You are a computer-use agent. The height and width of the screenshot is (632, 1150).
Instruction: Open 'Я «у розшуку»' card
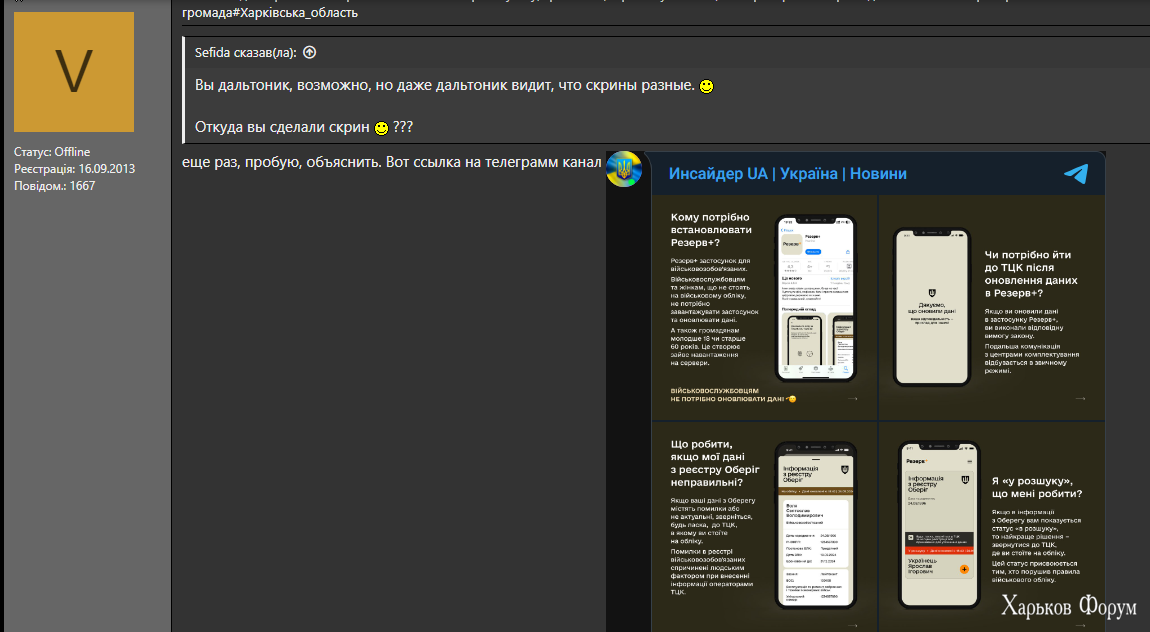(992, 526)
